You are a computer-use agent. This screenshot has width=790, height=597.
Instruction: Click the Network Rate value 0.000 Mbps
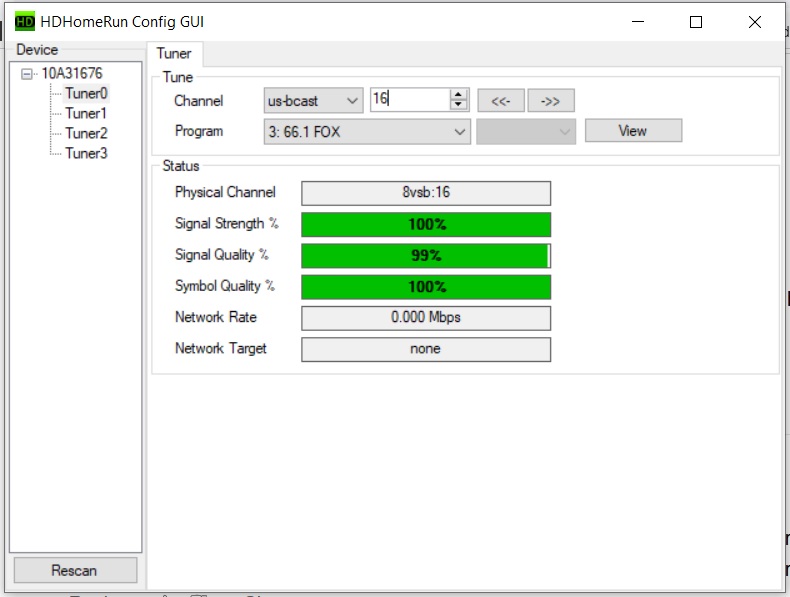coord(426,318)
